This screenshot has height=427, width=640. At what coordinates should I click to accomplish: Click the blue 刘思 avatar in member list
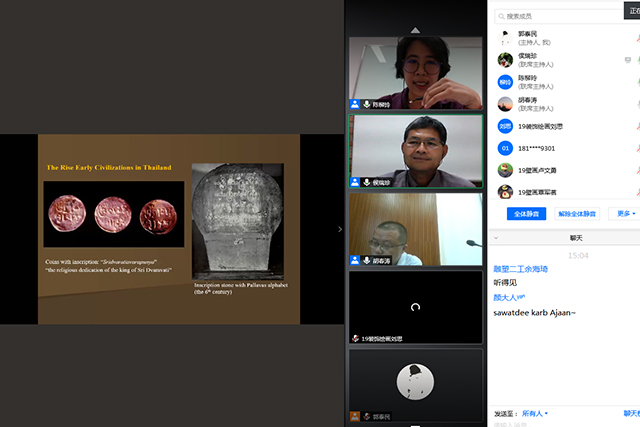tap(506, 126)
